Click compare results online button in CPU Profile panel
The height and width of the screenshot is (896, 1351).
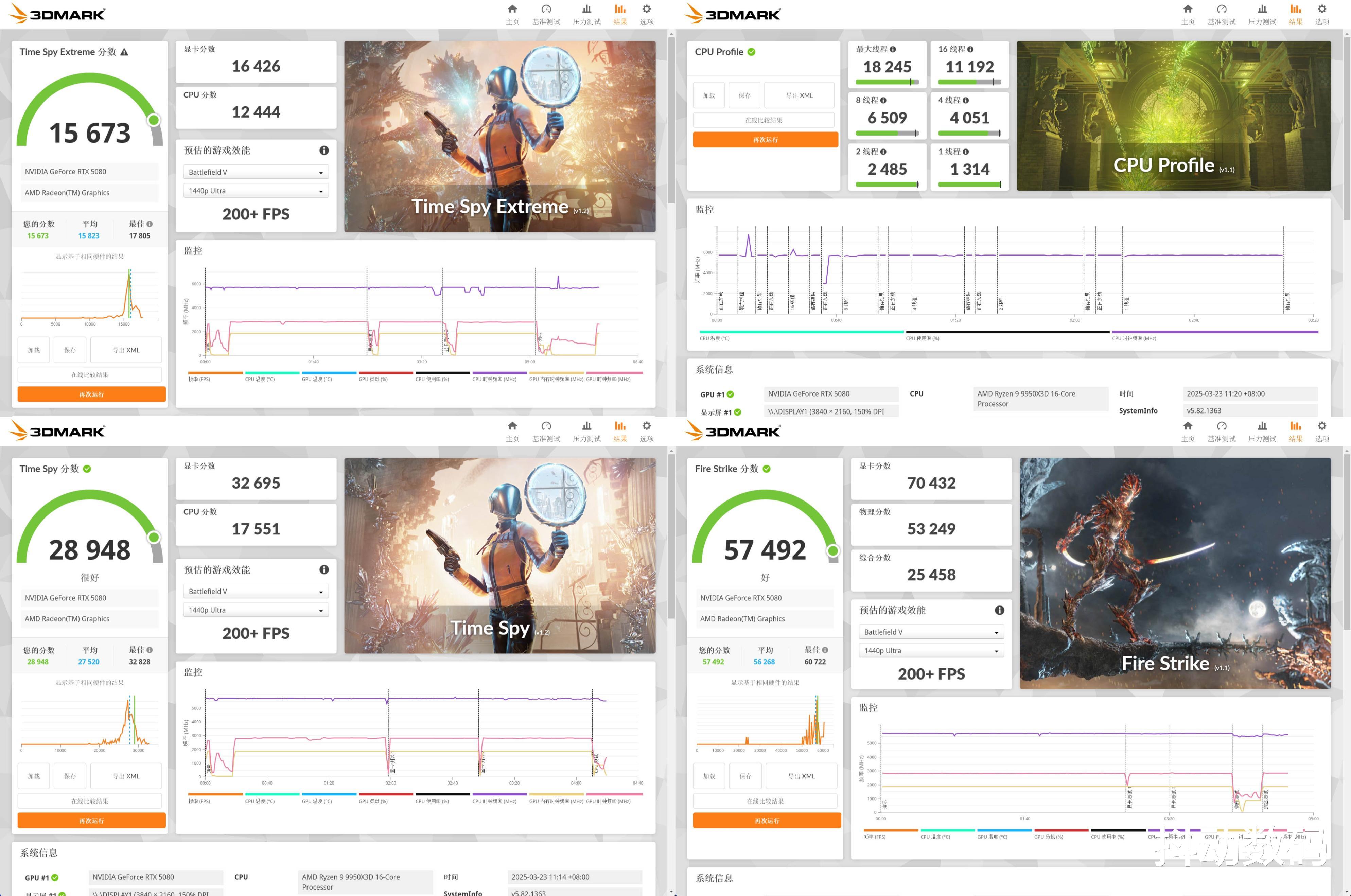[763, 120]
